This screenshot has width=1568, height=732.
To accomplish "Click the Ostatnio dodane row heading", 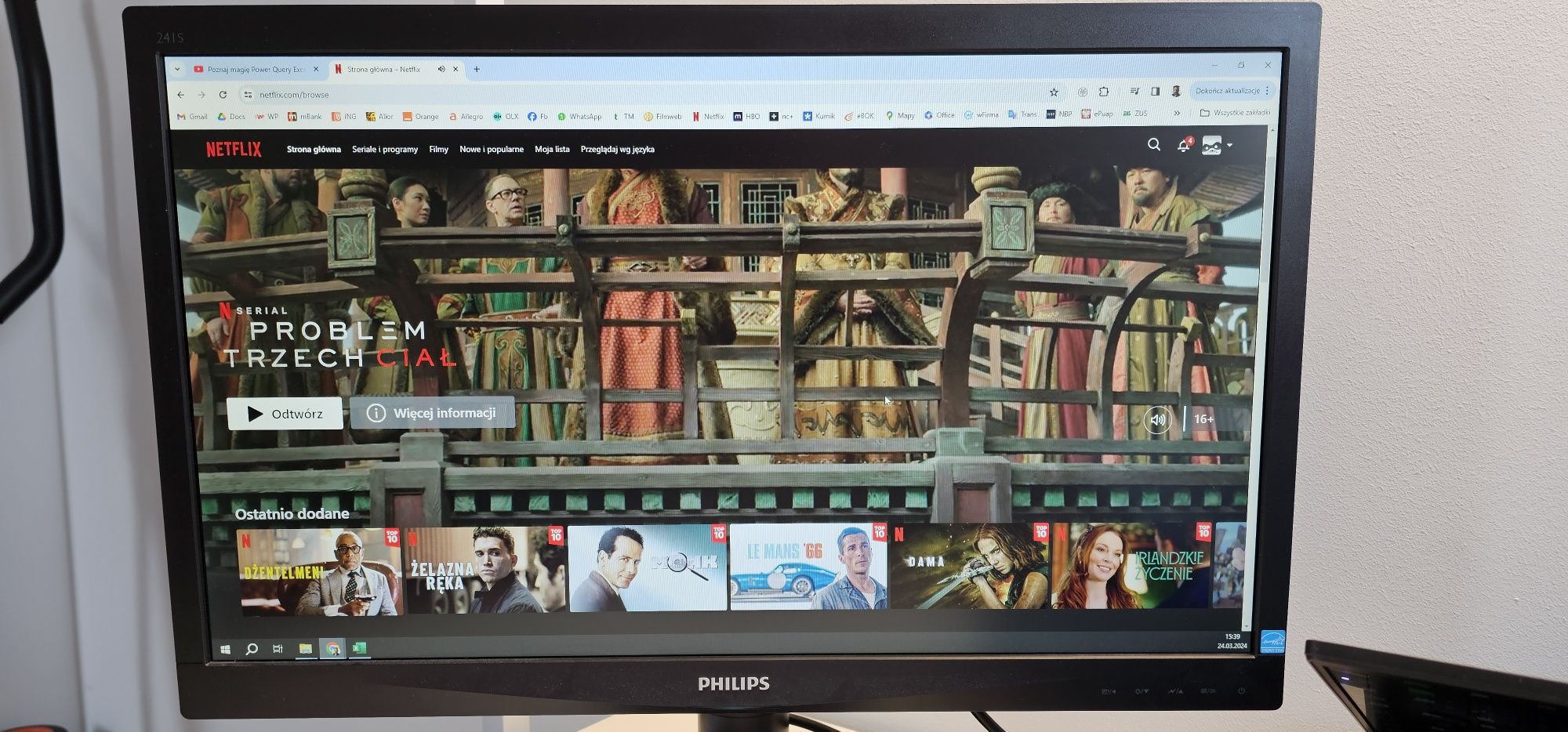I will tap(292, 514).
